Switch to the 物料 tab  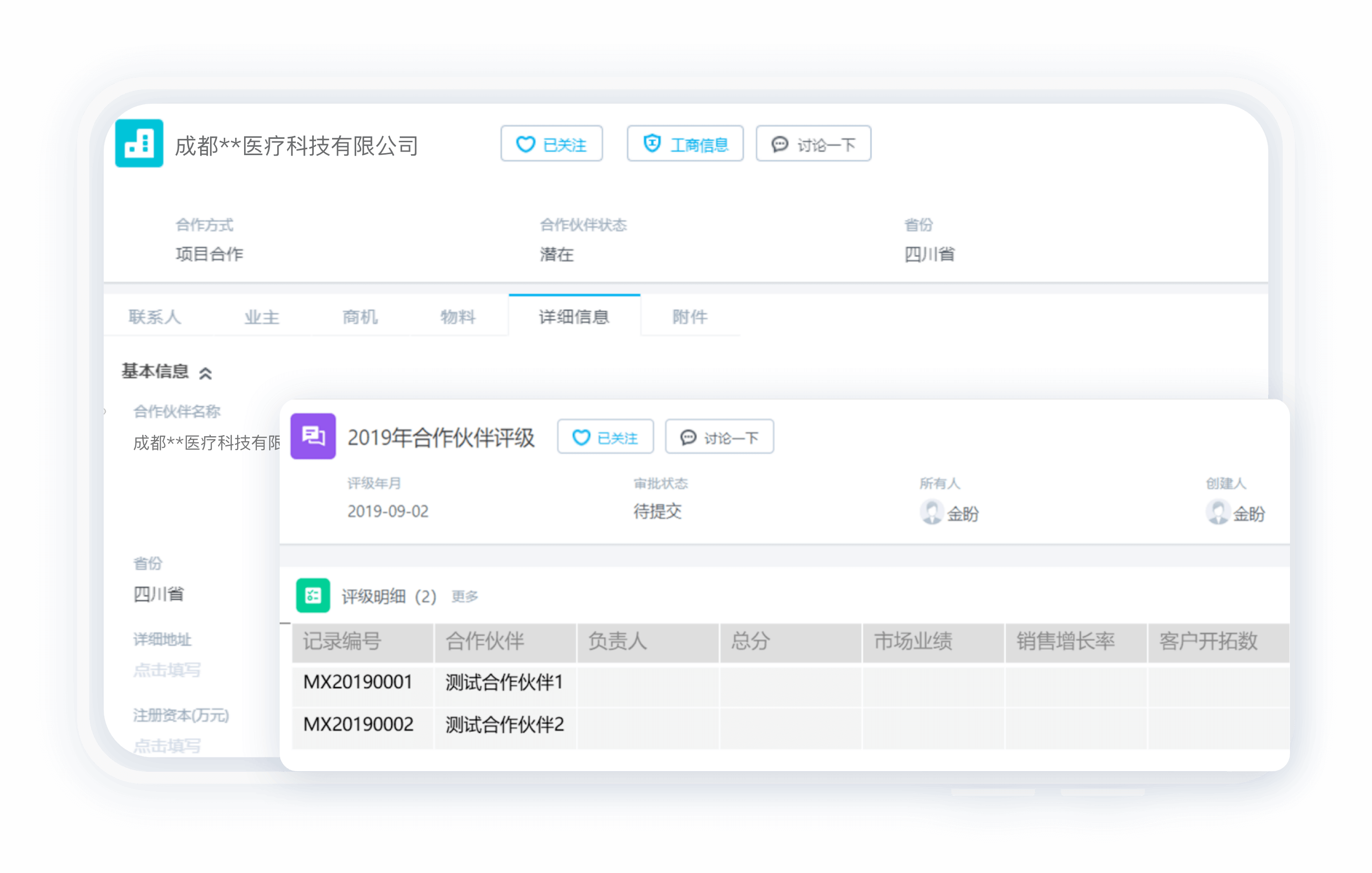[x=457, y=317]
